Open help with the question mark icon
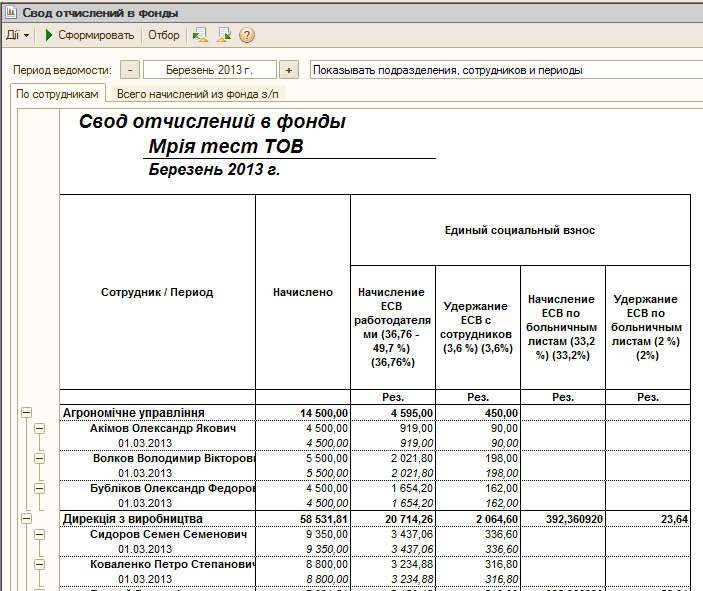The height and width of the screenshot is (591, 703). pyautogui.click(x=247, y=35)
